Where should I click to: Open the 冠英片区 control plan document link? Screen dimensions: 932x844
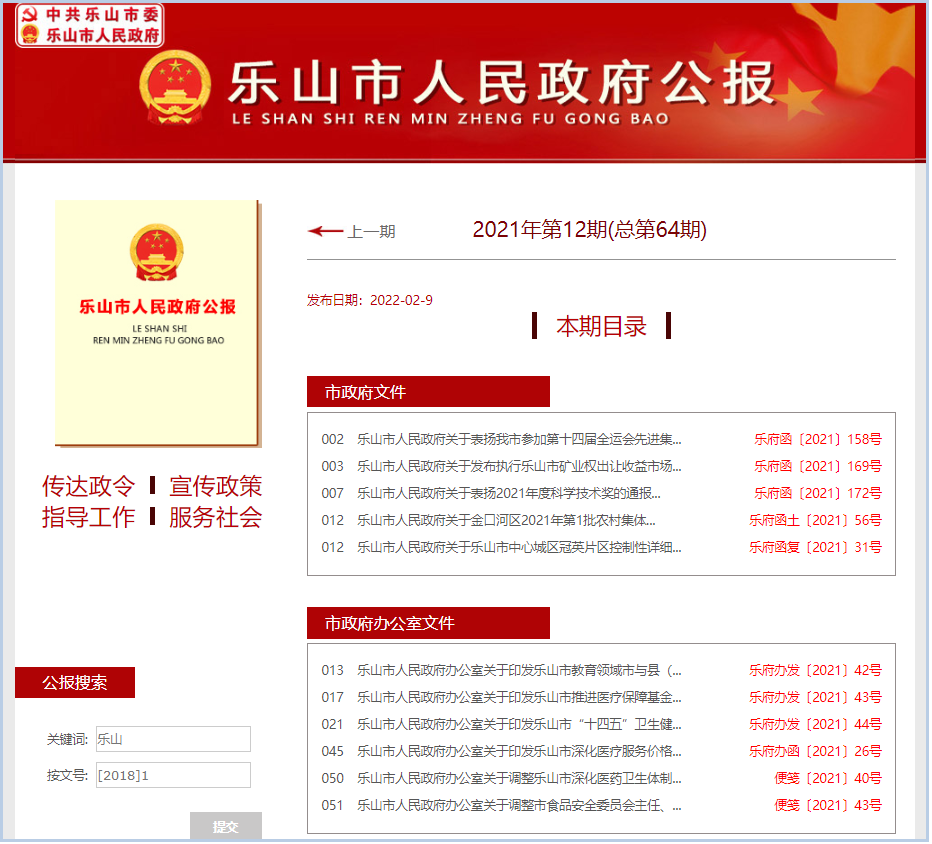pos(519,547)
